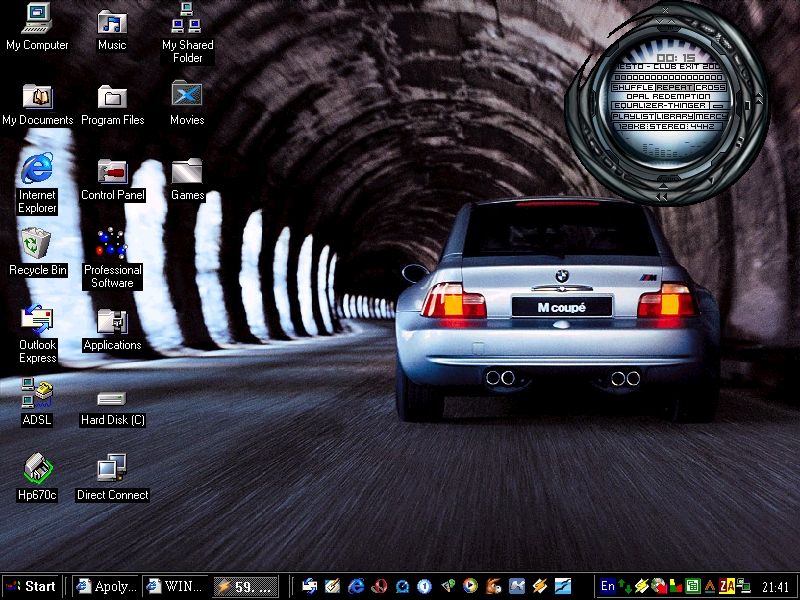
Task: Open the Equalizer-Thinger panel
Action: (660, 106)
